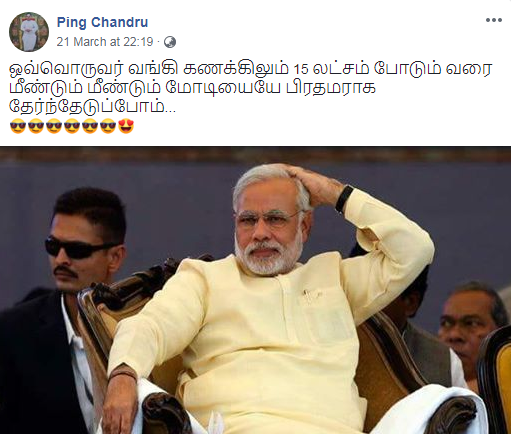Screen dimensions: 511x434
Task: Click the first line of the Tamil caption
Action: pyautogui.click(x=251, y=69)
